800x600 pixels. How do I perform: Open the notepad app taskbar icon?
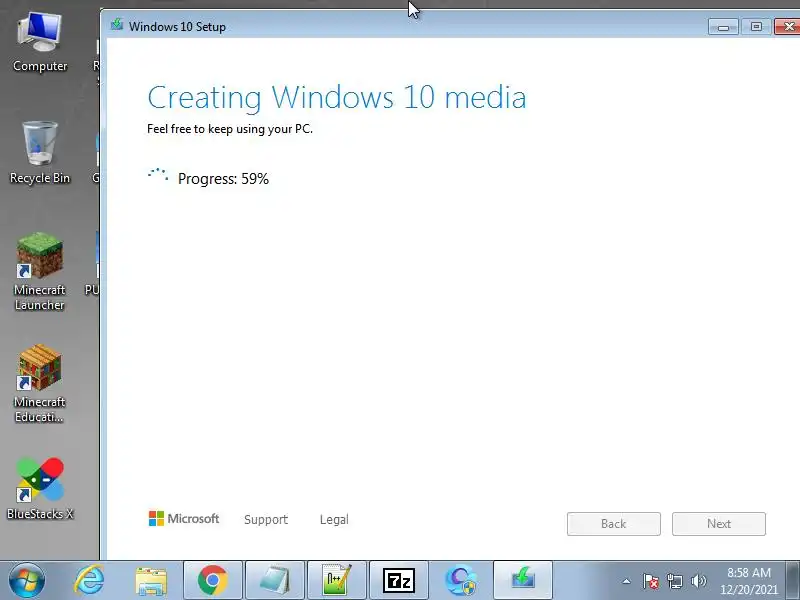(274, 580)
